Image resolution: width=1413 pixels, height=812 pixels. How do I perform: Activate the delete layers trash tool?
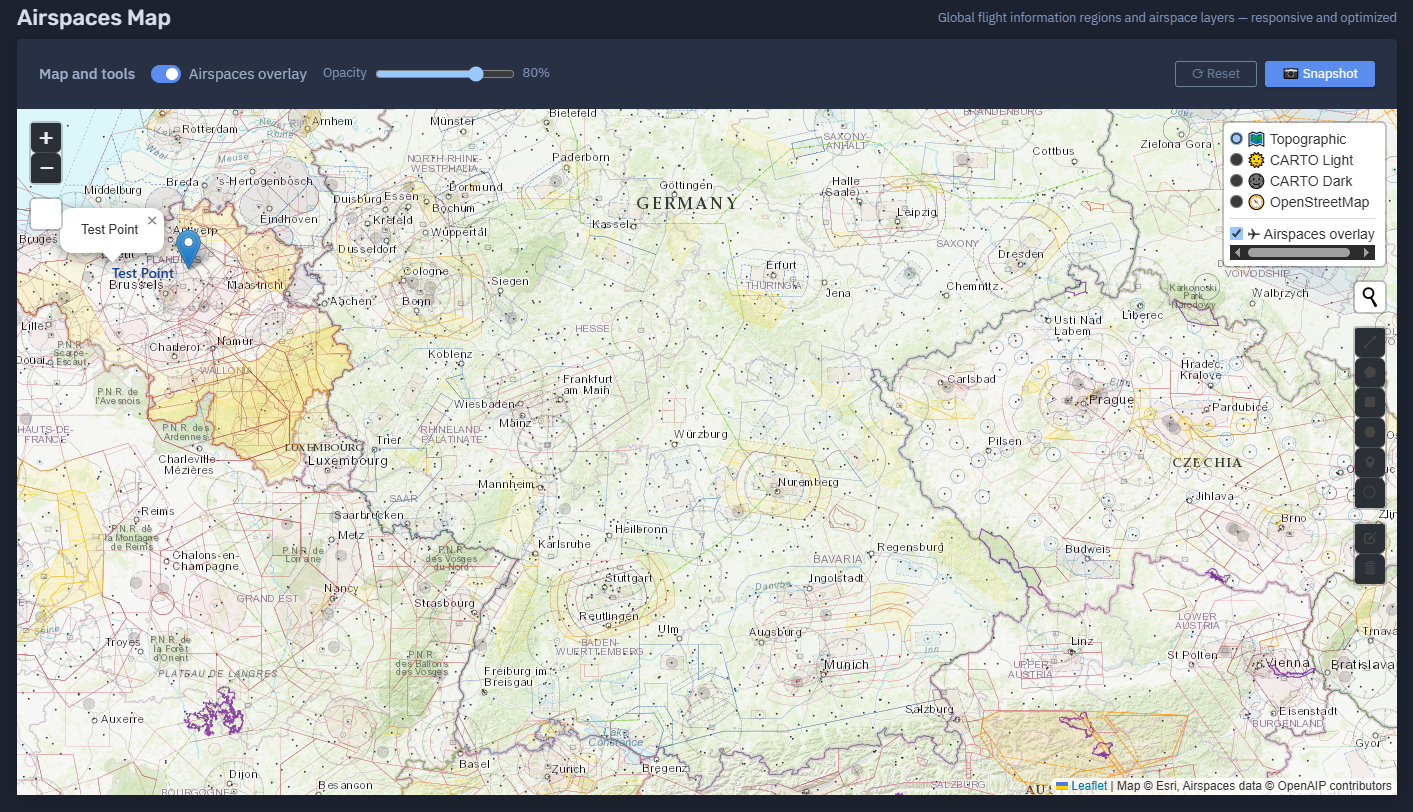pos(1370,568)
